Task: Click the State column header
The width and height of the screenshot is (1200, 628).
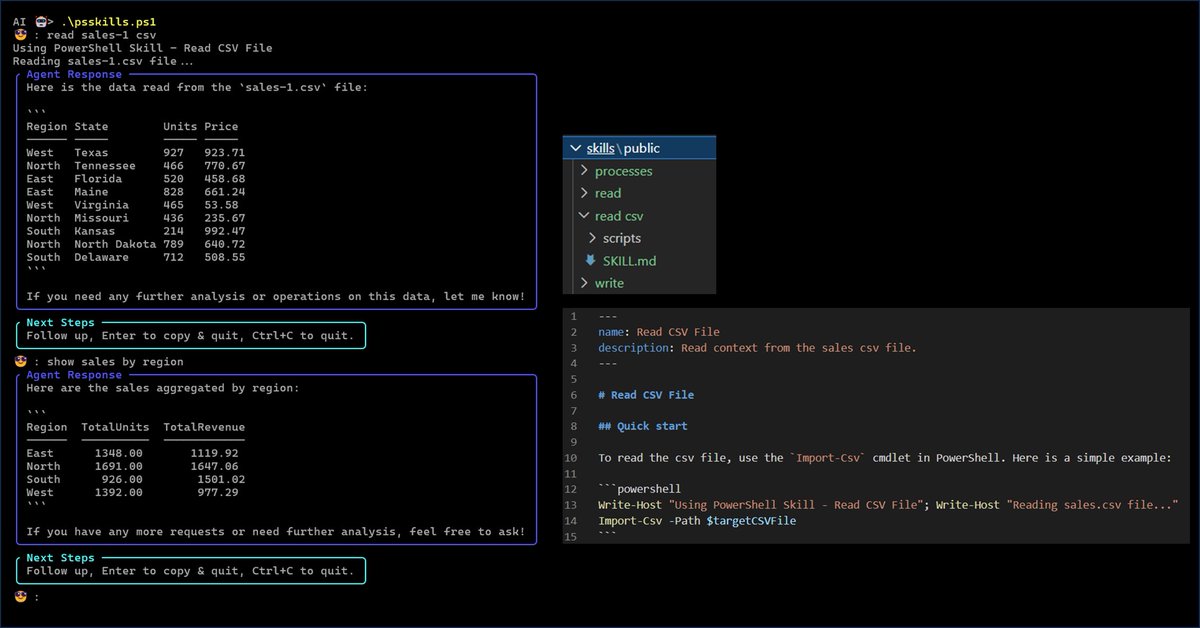Action: 91,127
